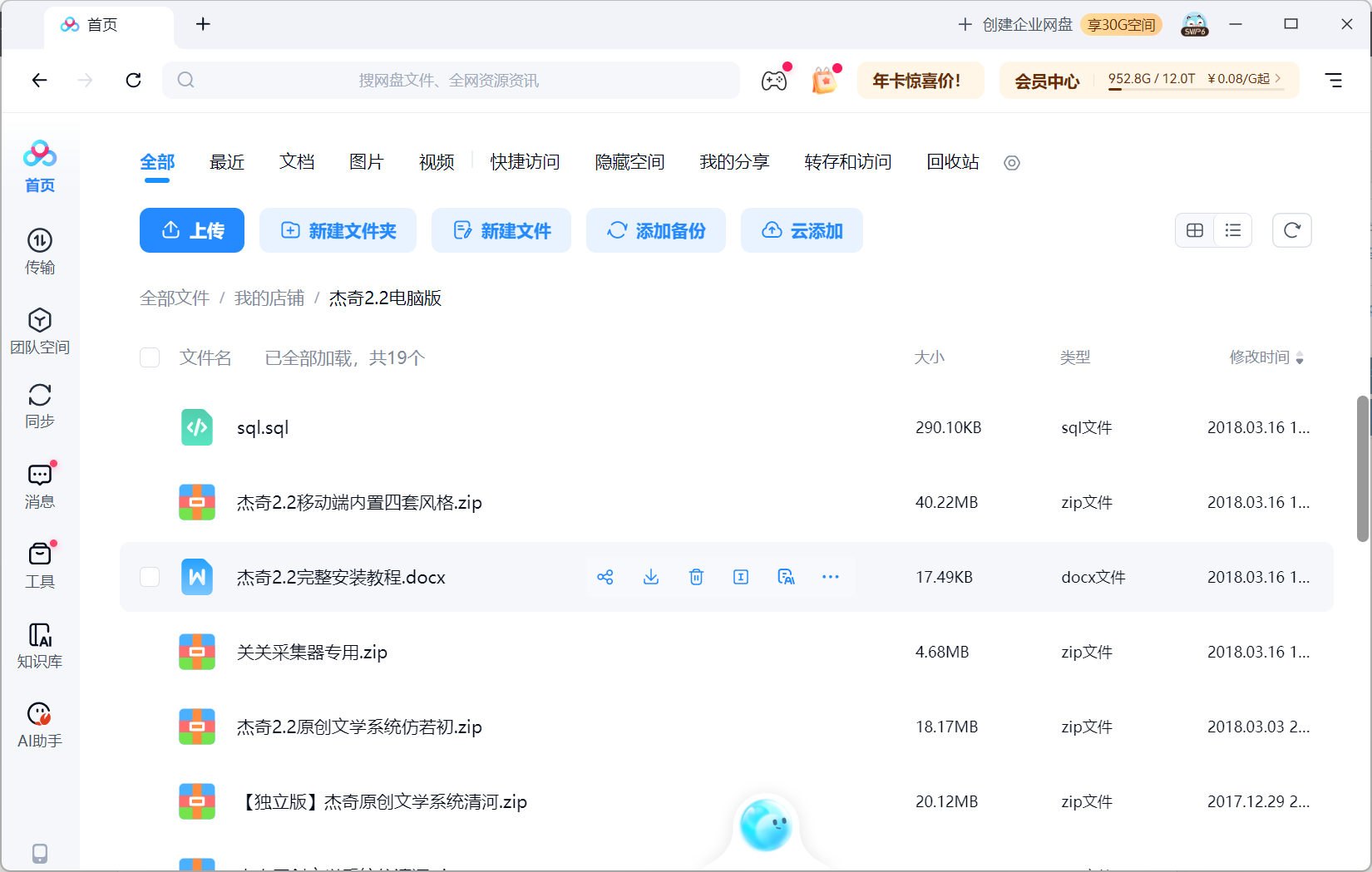The image size is (1372, 872).
Task: Click the vertical scrollbar thumb
Action: [1362, 469]
